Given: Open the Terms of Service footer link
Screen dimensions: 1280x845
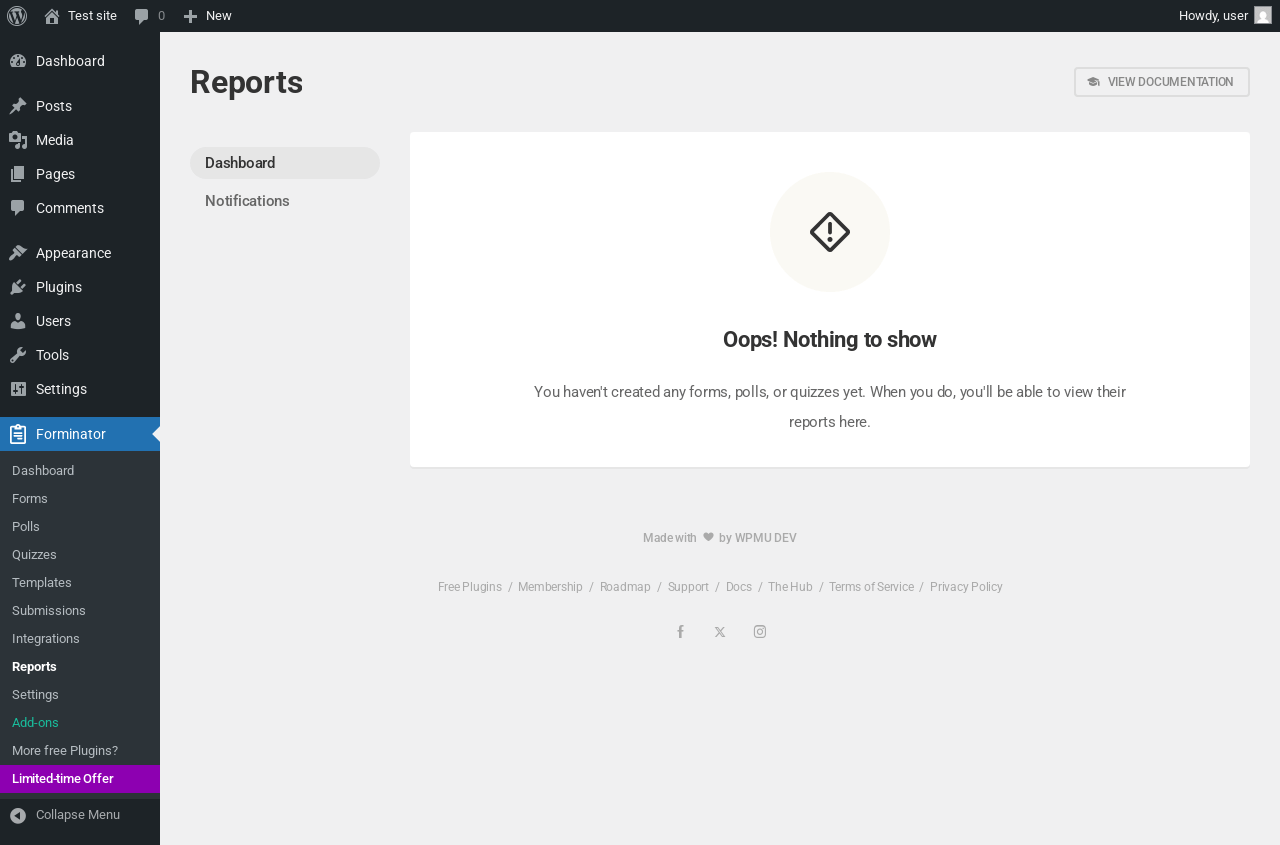Looking at the screenshot, I should [x=871, y=587].
